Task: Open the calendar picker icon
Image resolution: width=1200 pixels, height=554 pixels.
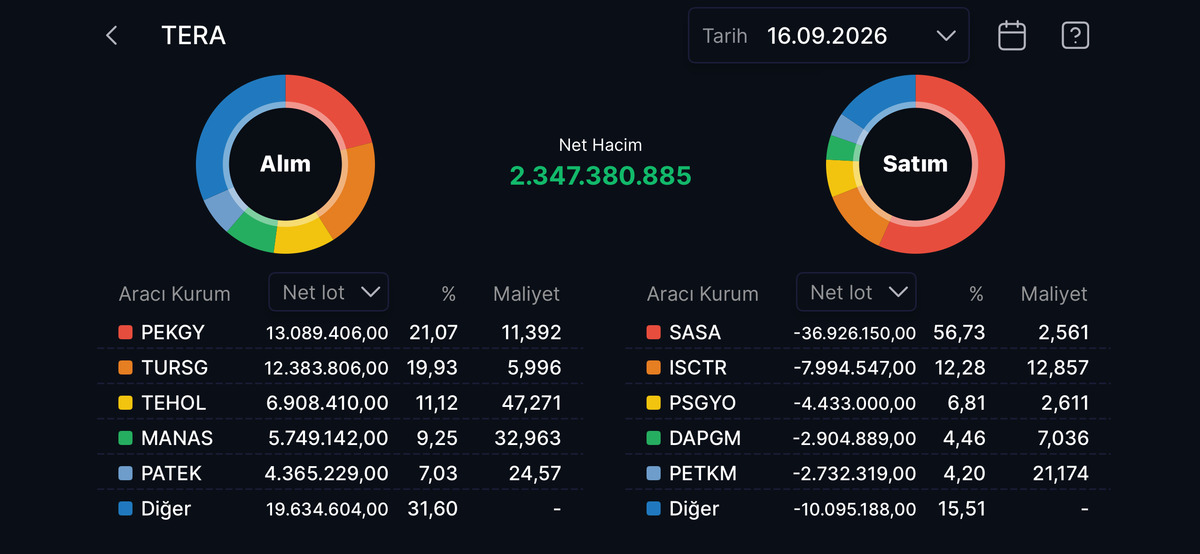Action: [1012, 36]
